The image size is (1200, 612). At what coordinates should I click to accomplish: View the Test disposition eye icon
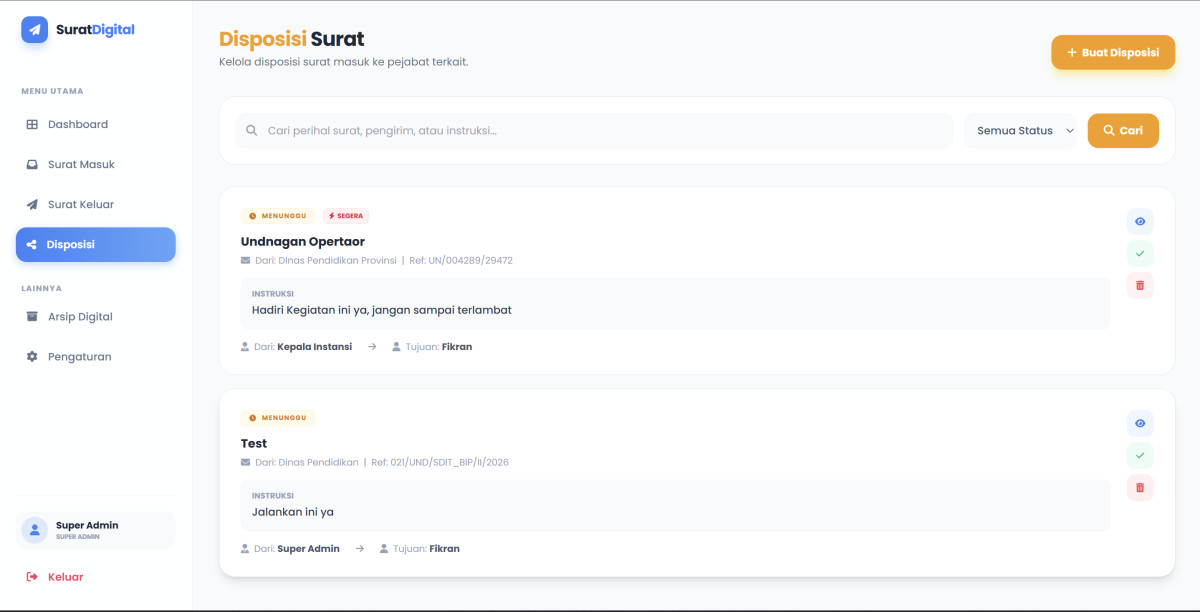tap(1140, 424)
